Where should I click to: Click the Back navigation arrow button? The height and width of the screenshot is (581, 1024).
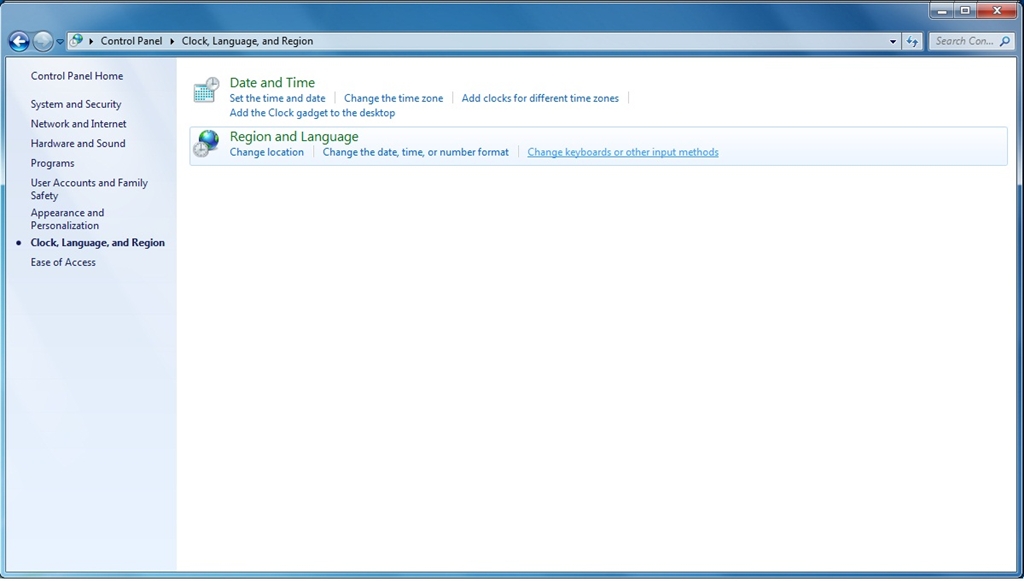click(19, 41)
